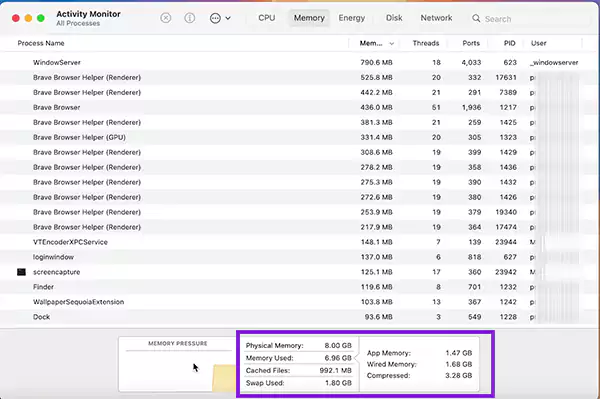Toggle the sort arrow in Memory column

coord(391,44)
